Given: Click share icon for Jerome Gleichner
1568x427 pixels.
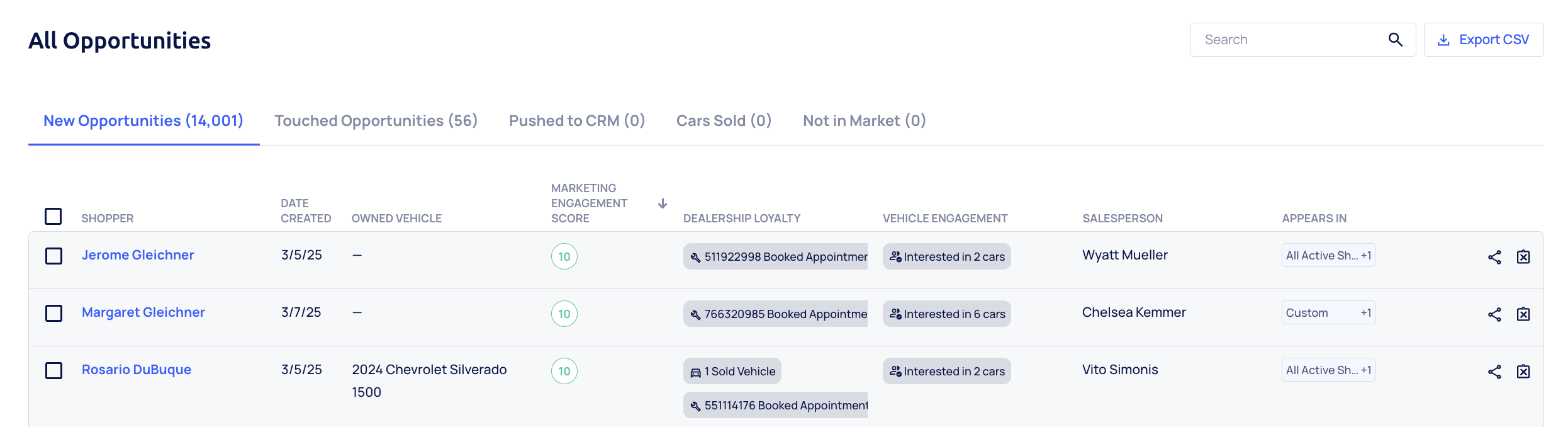Looking at the screenshot, I should click(x=1494, y=257).
